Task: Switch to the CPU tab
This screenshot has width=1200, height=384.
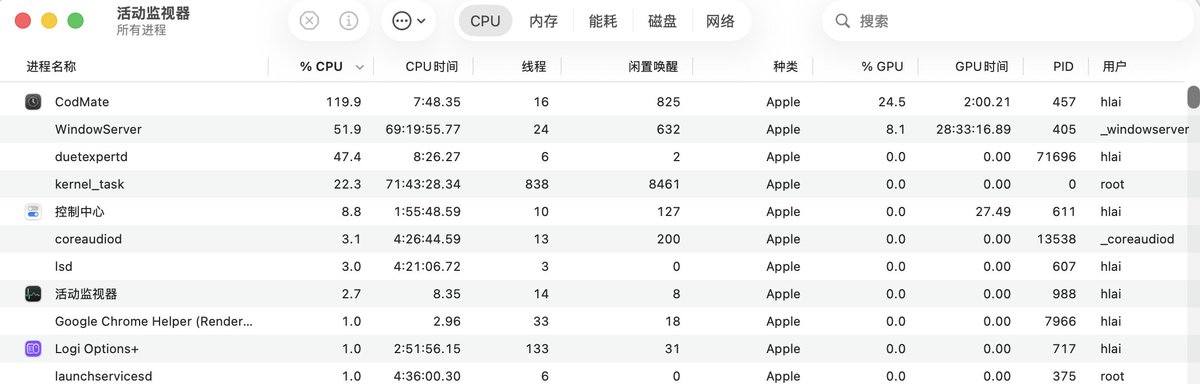Action: pos(485,21)
